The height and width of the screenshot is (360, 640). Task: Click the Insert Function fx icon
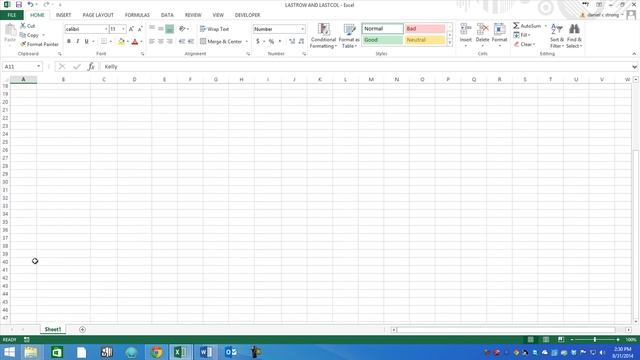(x=91, y=67)
